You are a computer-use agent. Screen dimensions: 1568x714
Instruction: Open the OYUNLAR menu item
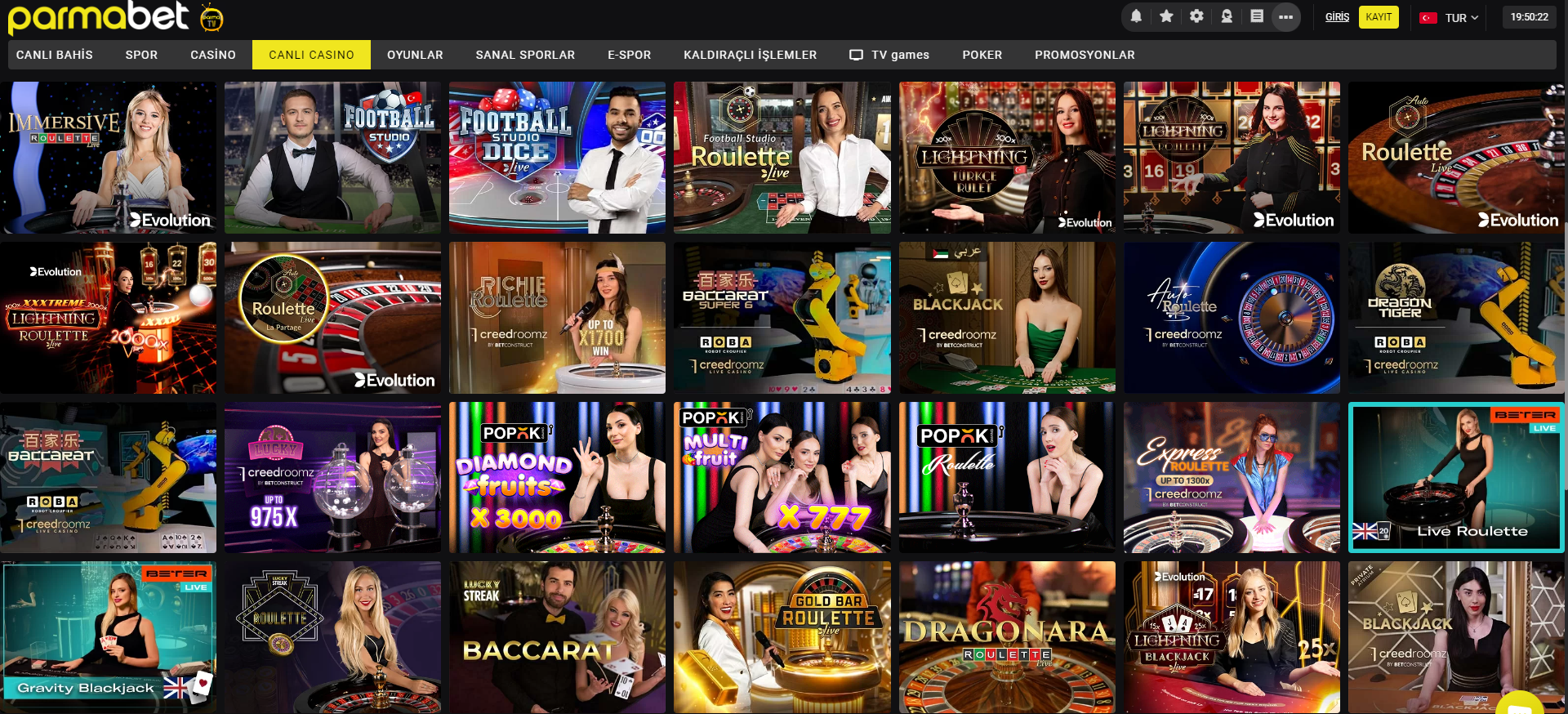pyautogui.click(x=415, y=55)
